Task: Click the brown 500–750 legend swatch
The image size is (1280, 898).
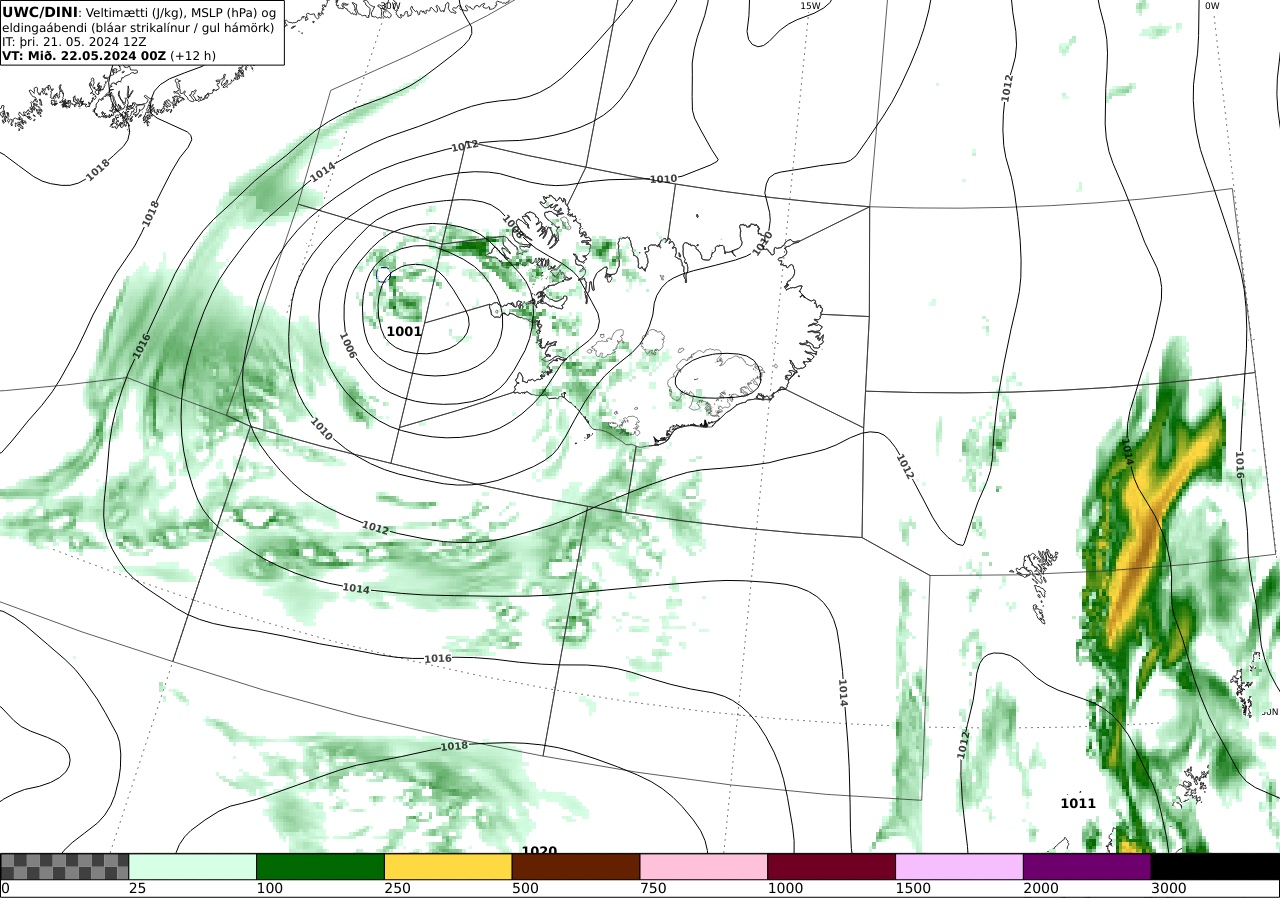Action: tap(576, 866)
